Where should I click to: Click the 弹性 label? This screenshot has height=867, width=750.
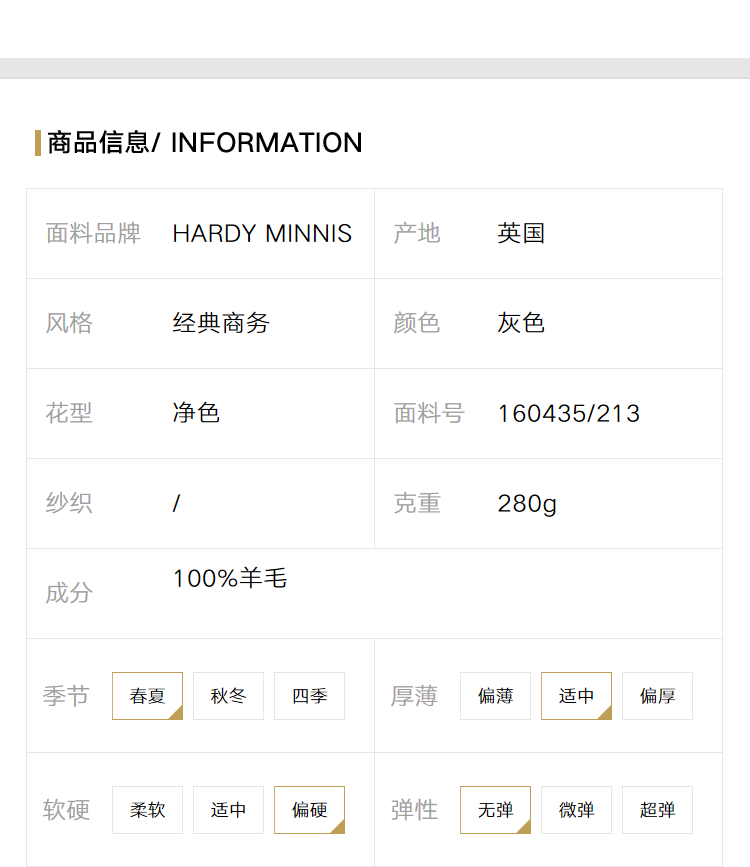(414, 809)
